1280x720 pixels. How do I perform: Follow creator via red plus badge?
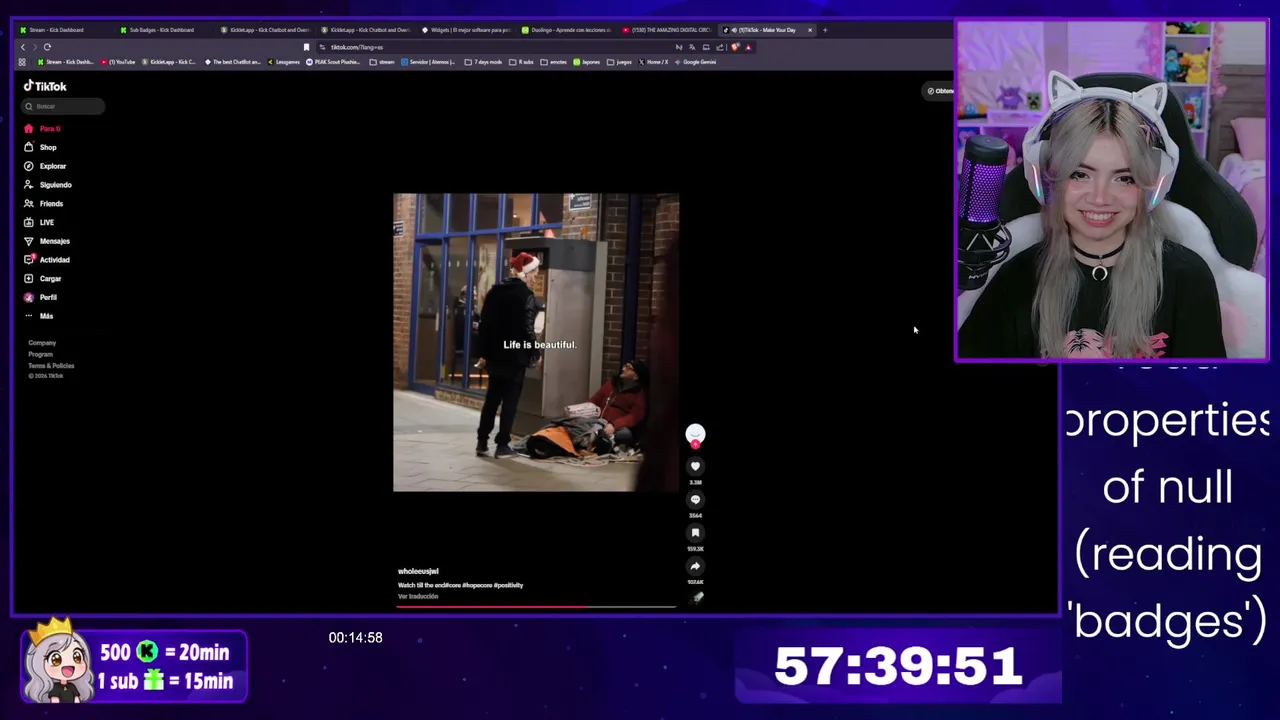[695, 444]
